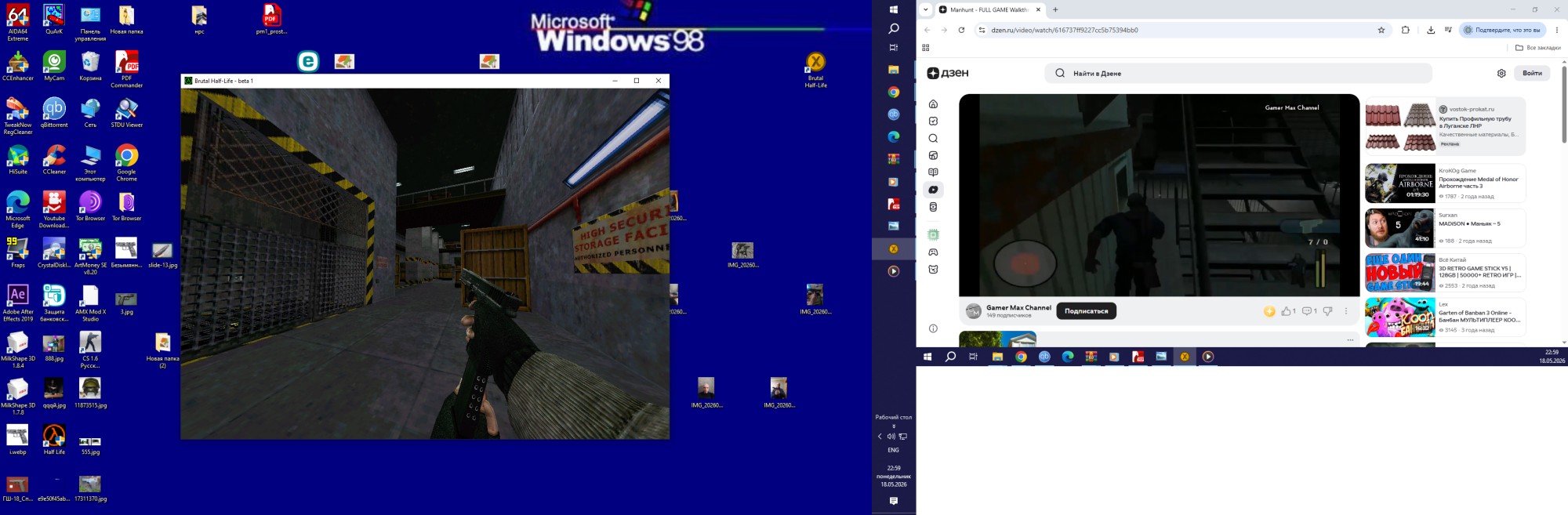Open the Google Chrome desktop icon

[x=126, y=163]
